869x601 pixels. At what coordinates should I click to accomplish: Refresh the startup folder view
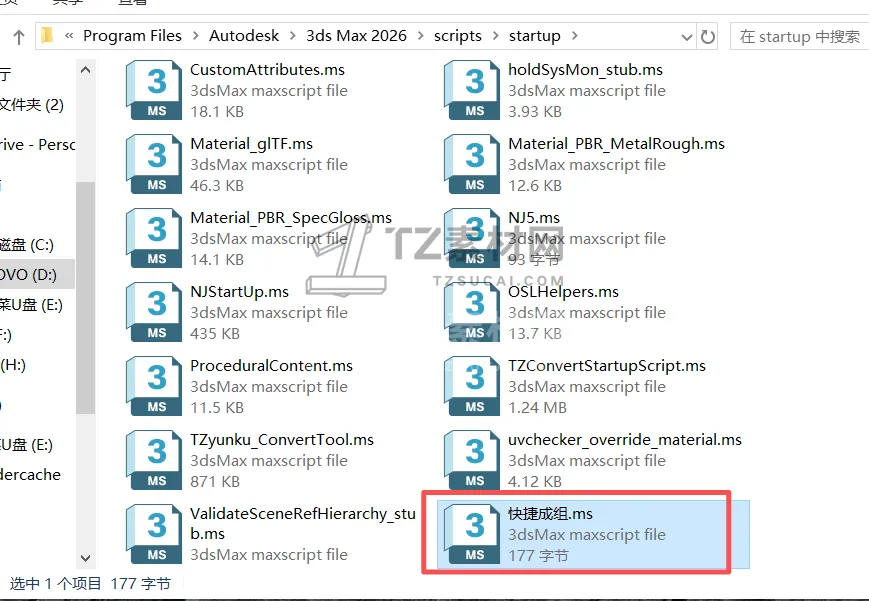[708, 37]
